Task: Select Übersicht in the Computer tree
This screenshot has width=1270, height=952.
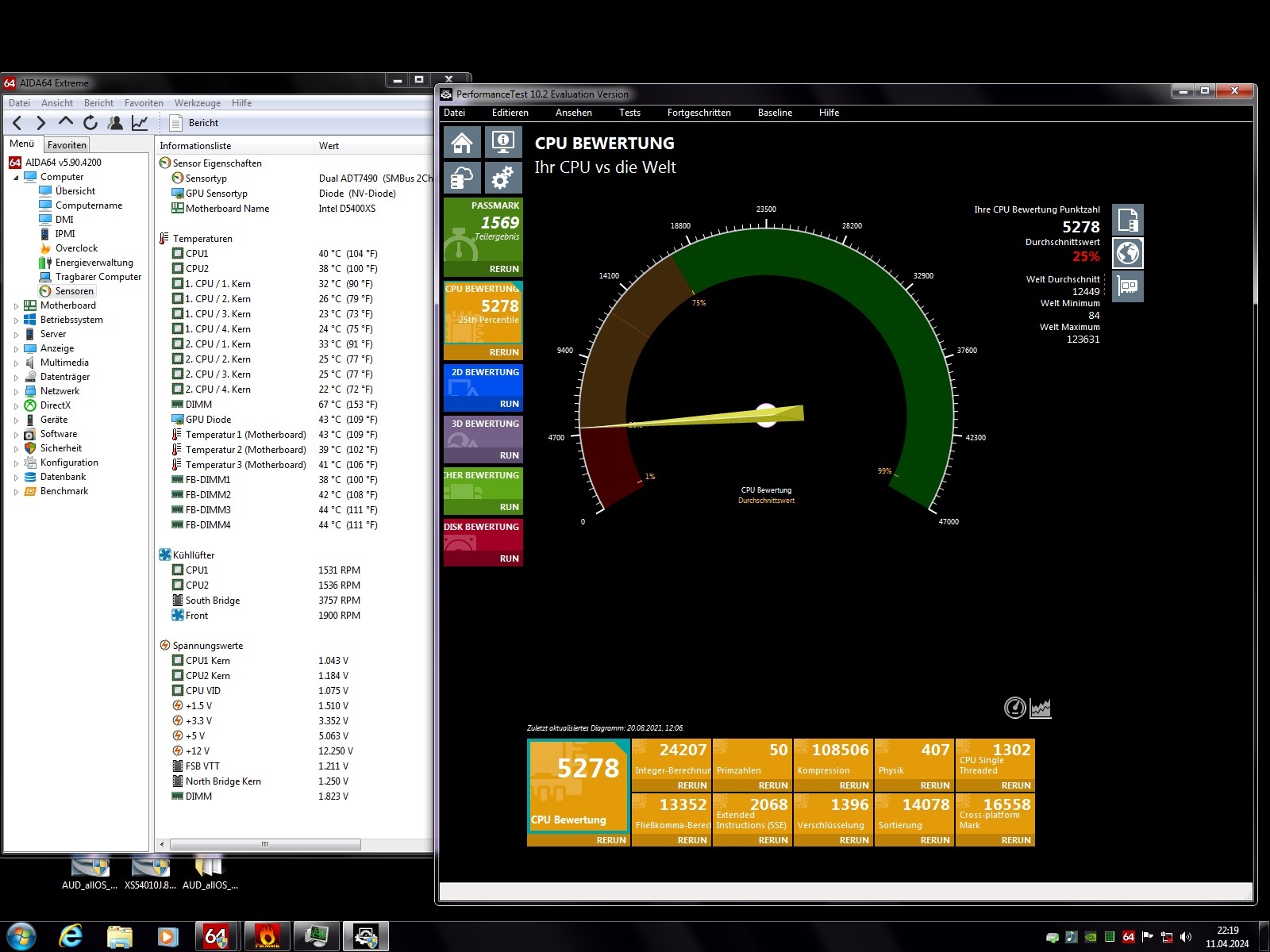Action: [75, 191]
